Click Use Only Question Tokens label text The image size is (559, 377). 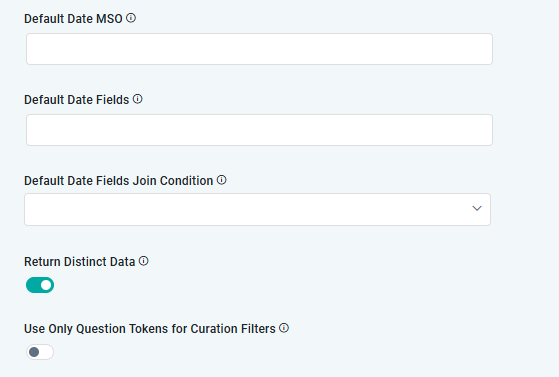(150, 329)
